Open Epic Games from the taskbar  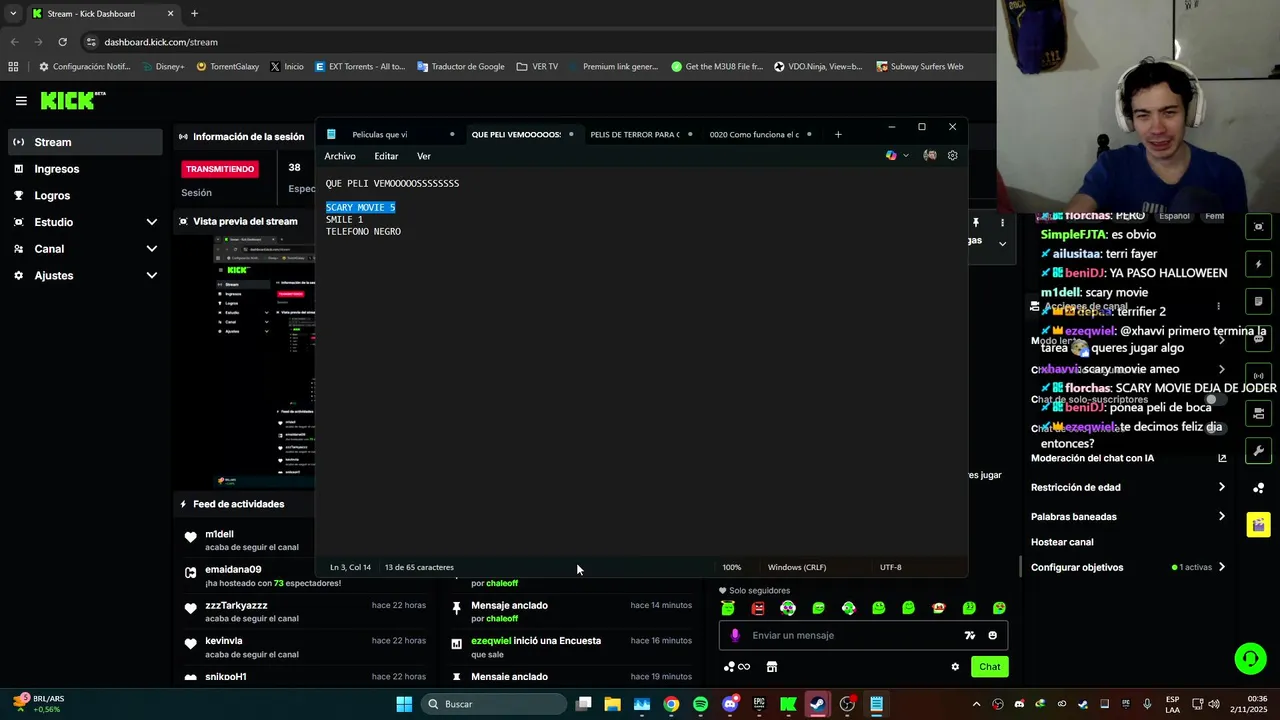point(759,704)
